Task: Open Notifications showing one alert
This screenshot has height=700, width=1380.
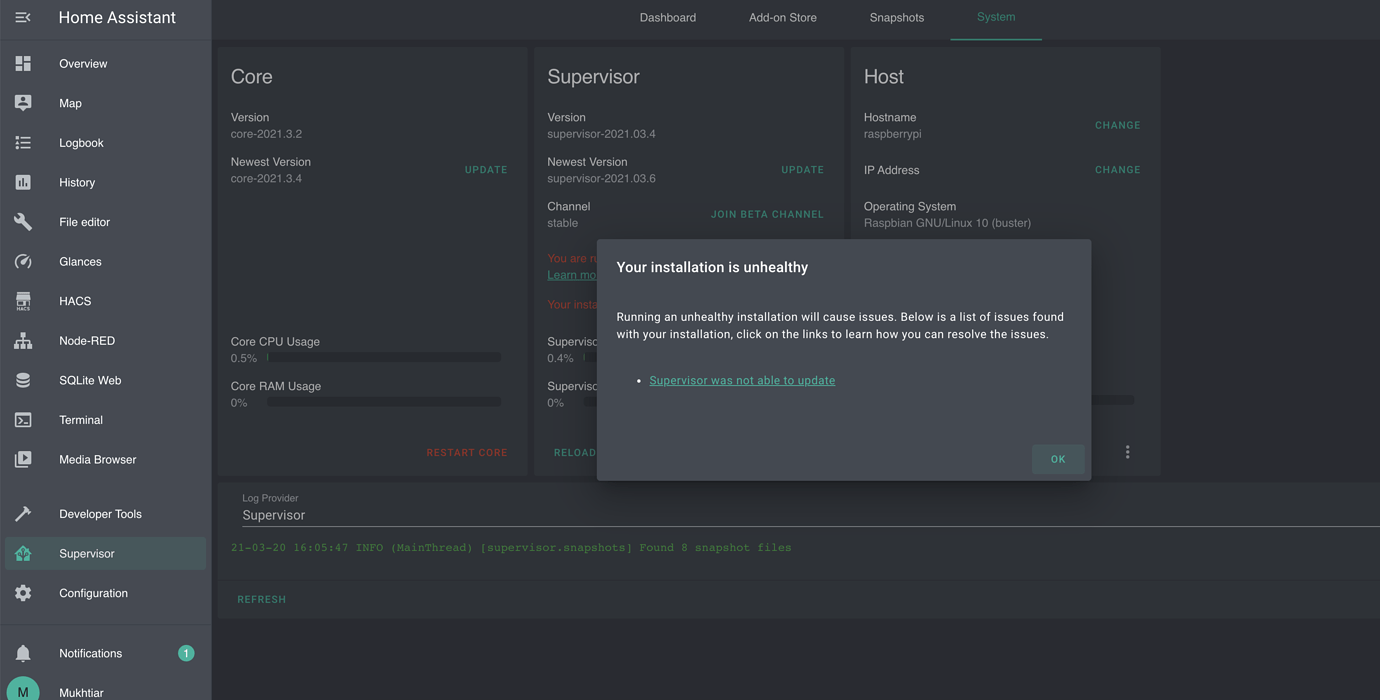Action: [89, 653]
